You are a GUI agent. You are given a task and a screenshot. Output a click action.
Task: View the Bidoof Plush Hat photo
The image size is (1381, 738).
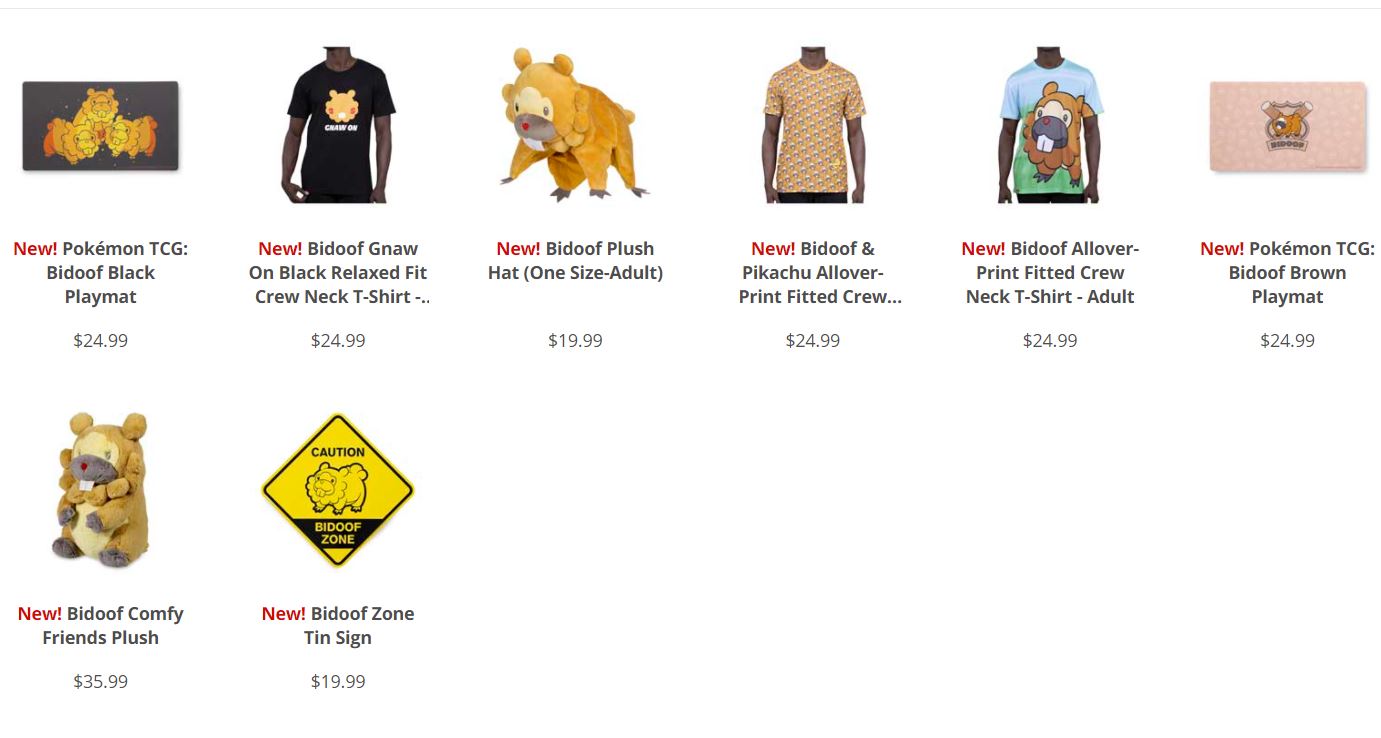click(x=575, y=124)
